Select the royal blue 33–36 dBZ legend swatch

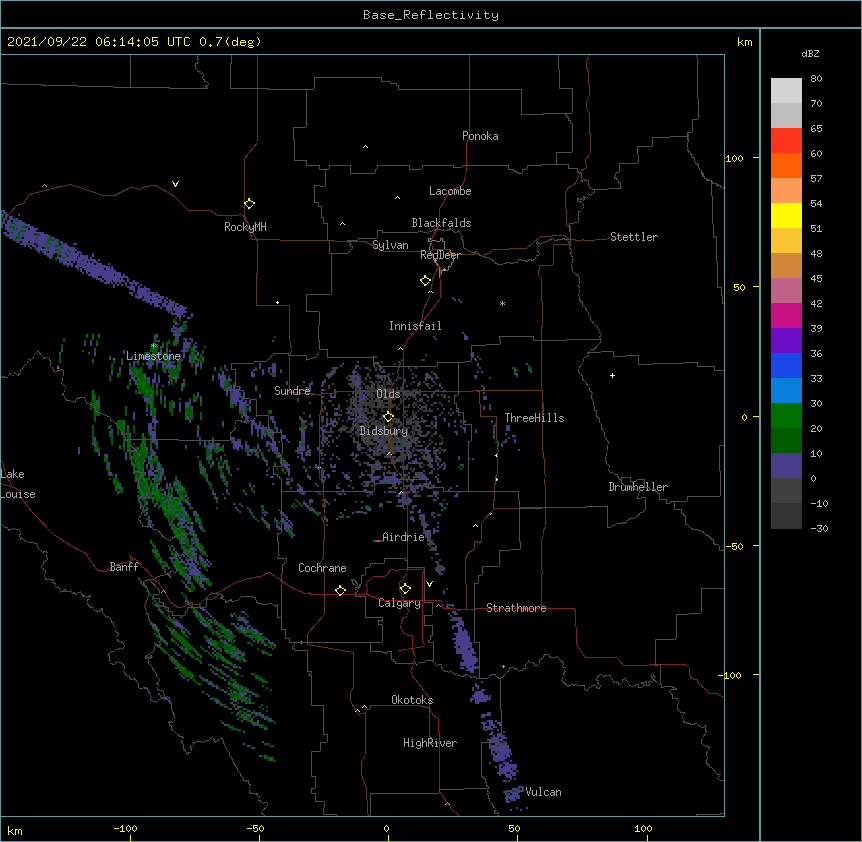pyautogui.click(x=786, y=365)
